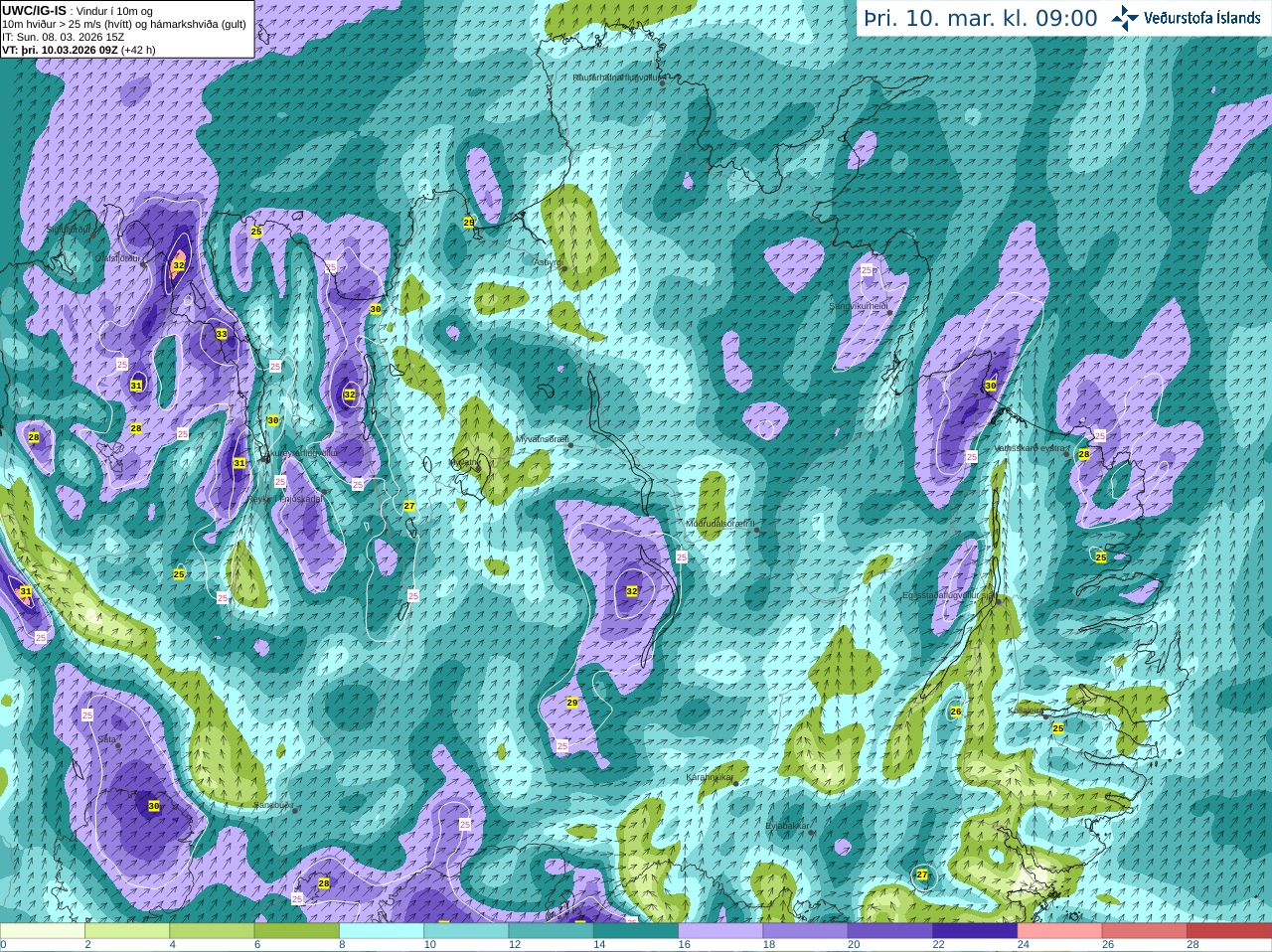The image size is (1272, 952).
Task: Click the 24–26 m/s pink legend swatch
Action: (1060, 931)
